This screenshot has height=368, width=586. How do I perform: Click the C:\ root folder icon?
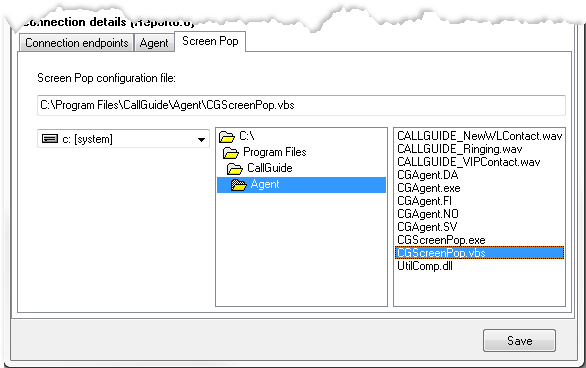227,137
